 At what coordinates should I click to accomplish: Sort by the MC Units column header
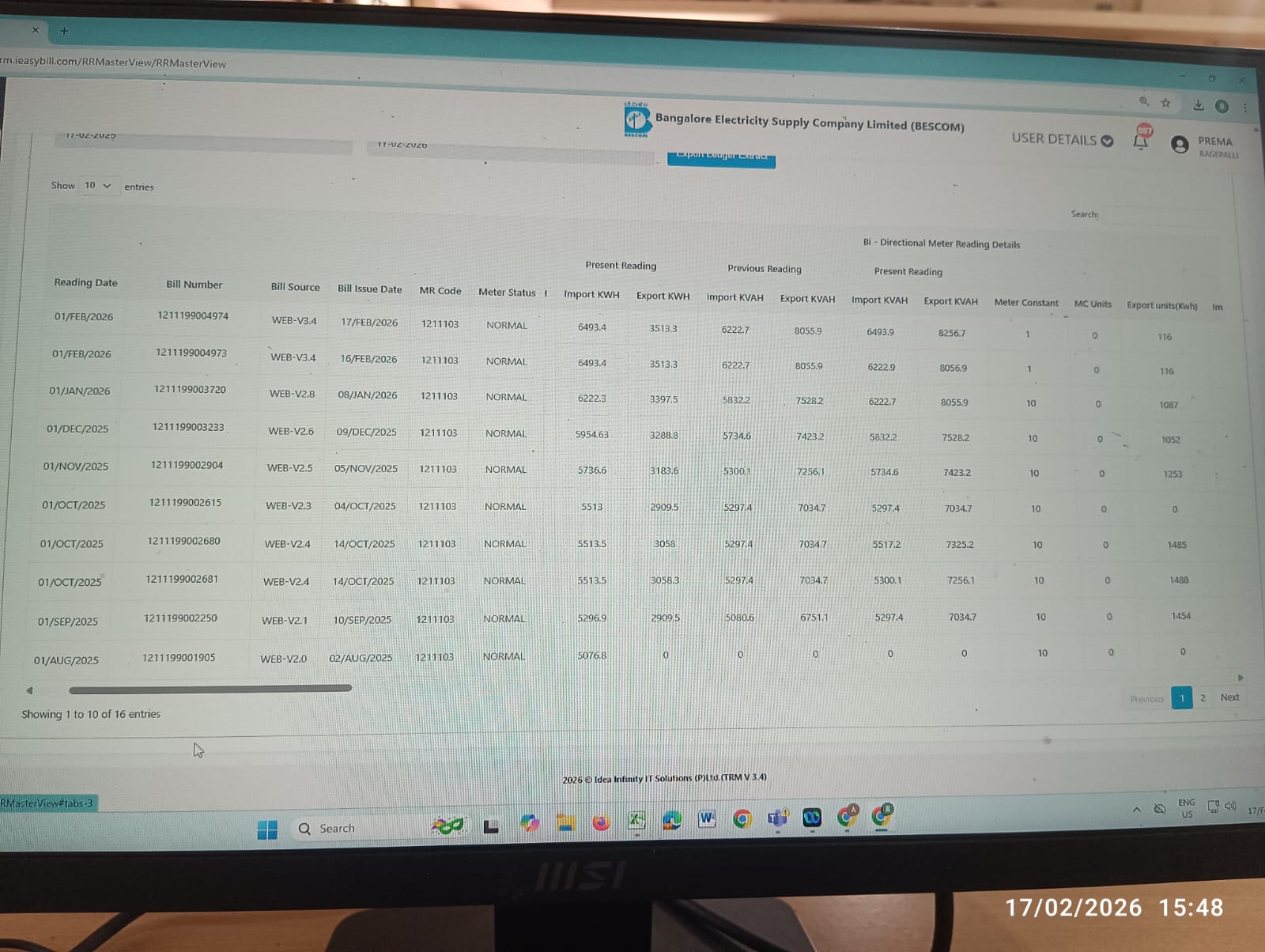(1092, 304)
